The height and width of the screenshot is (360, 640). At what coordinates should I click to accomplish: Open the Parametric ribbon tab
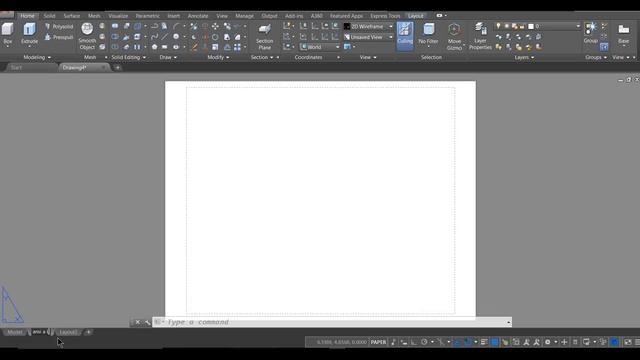click(x=148, y=16)
